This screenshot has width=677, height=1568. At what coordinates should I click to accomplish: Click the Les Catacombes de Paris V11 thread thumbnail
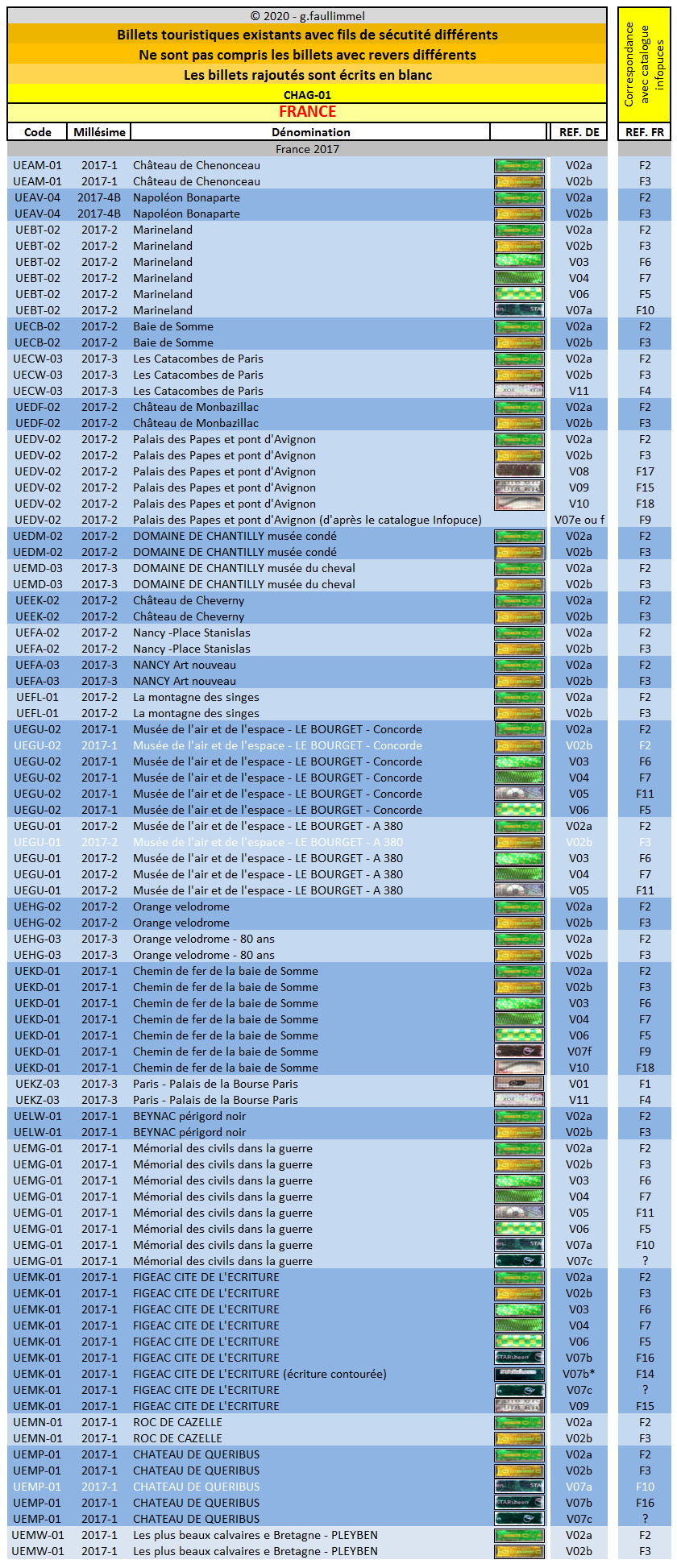pos(519,391)
